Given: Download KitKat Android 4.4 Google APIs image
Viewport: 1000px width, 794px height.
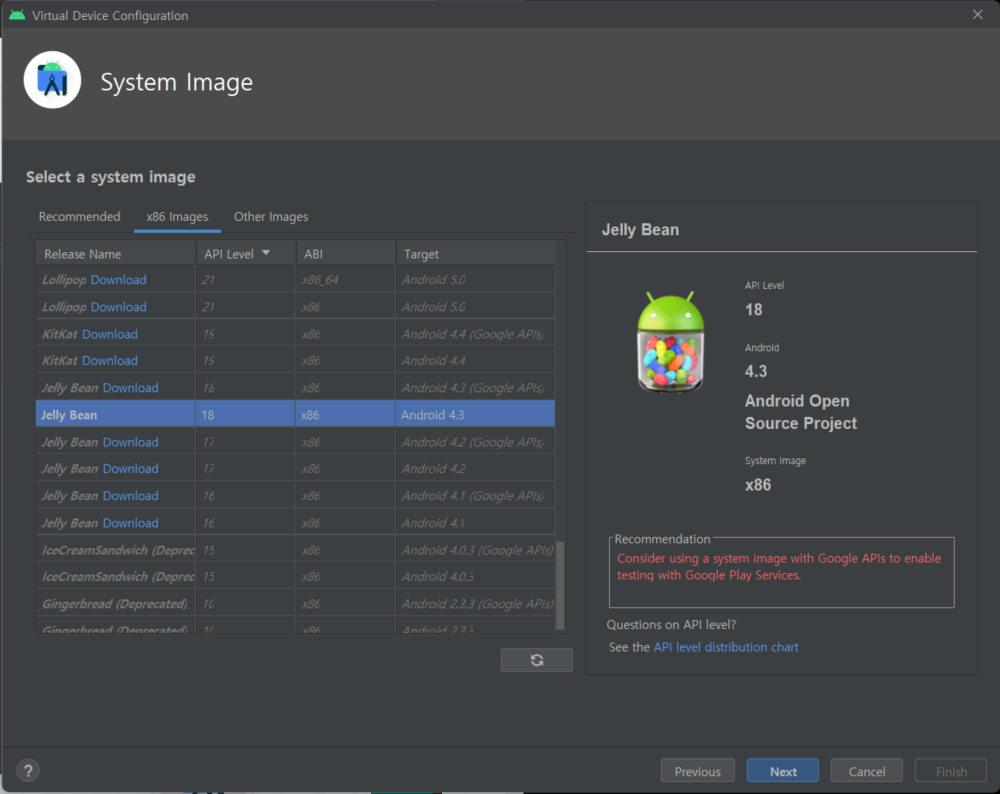Looking at the screenshot, I should tap(110, 334).
